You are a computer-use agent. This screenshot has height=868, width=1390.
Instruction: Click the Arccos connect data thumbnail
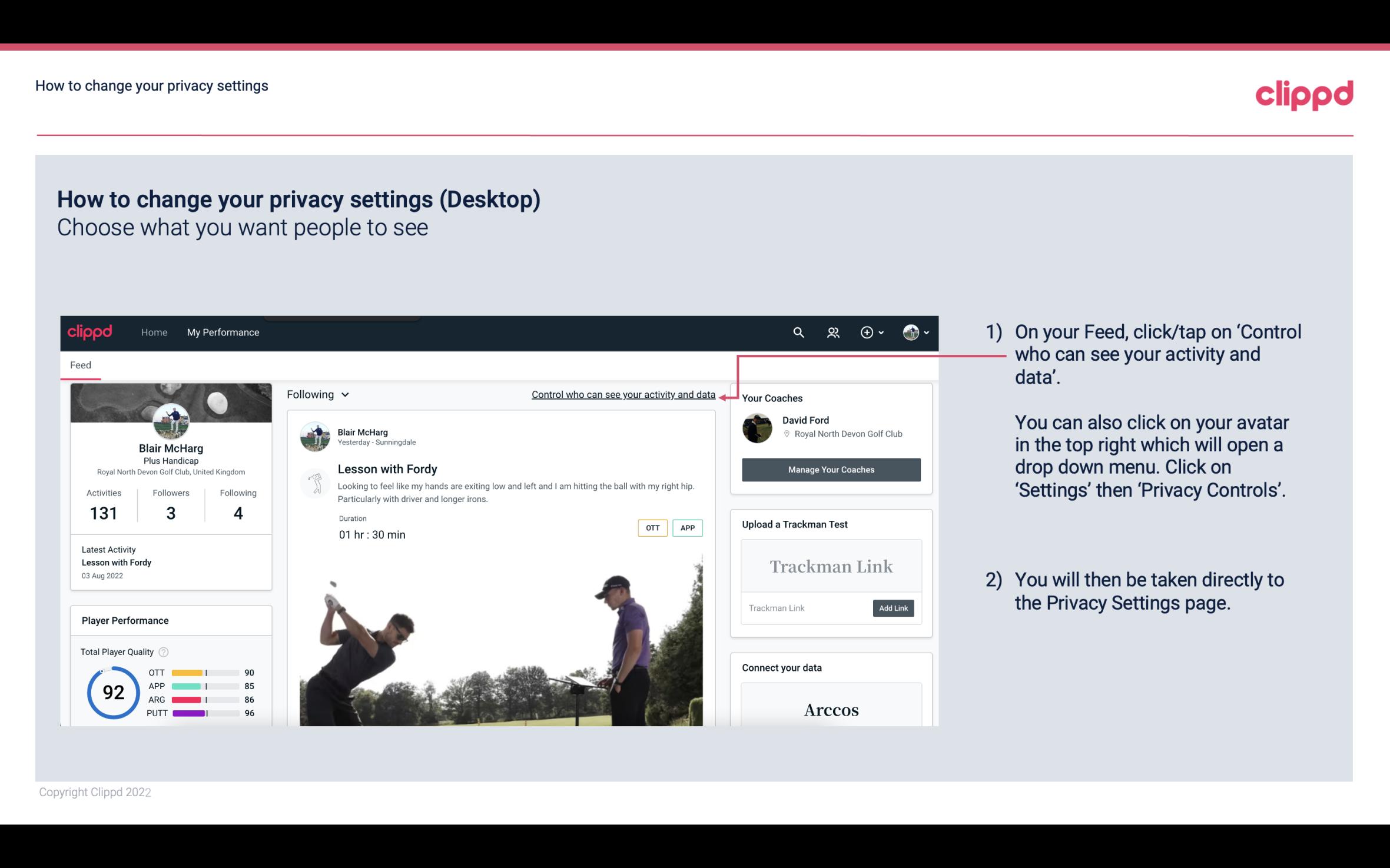[x=830, y=709]
